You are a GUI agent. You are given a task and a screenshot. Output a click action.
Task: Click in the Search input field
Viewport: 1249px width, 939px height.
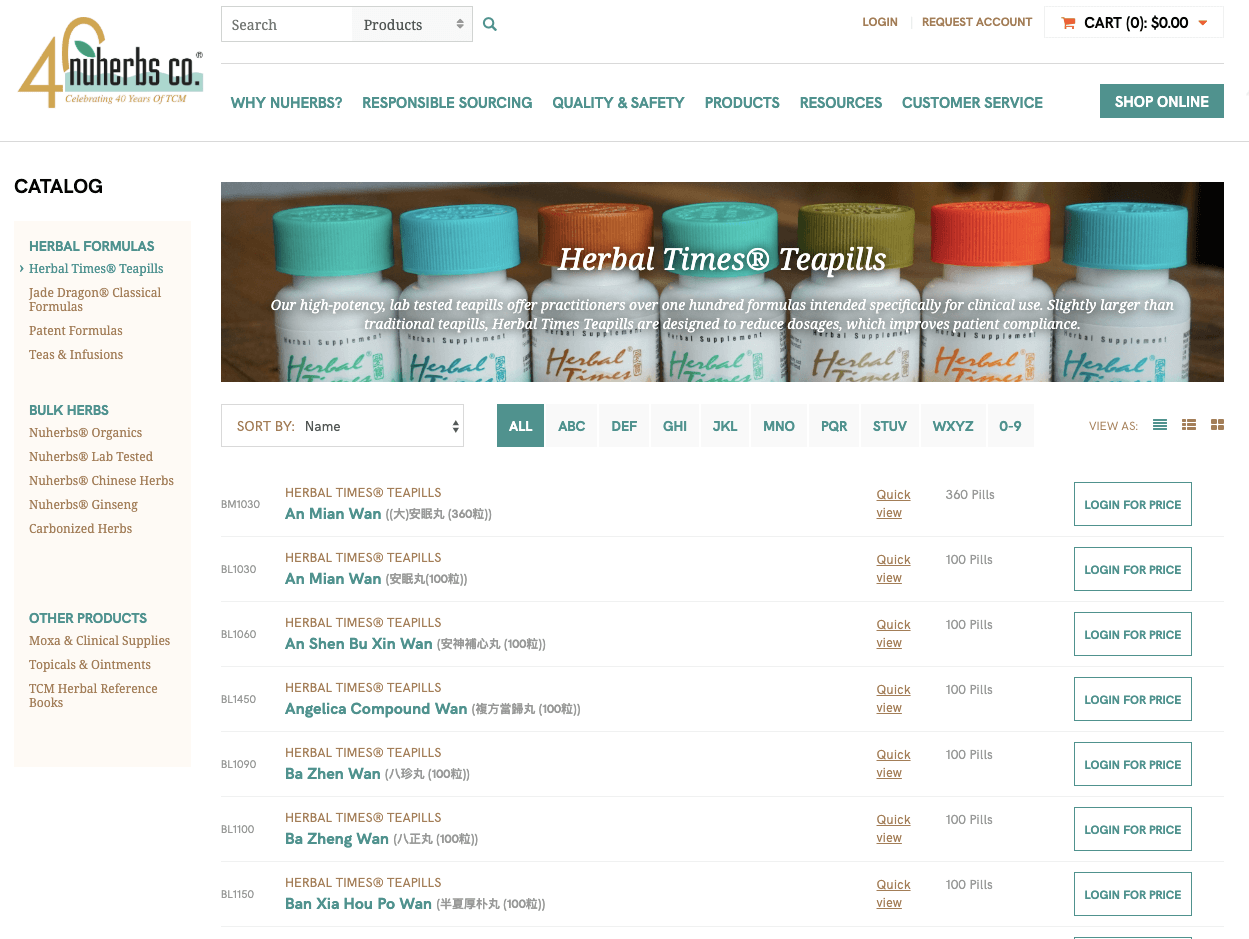click(287, 25)
